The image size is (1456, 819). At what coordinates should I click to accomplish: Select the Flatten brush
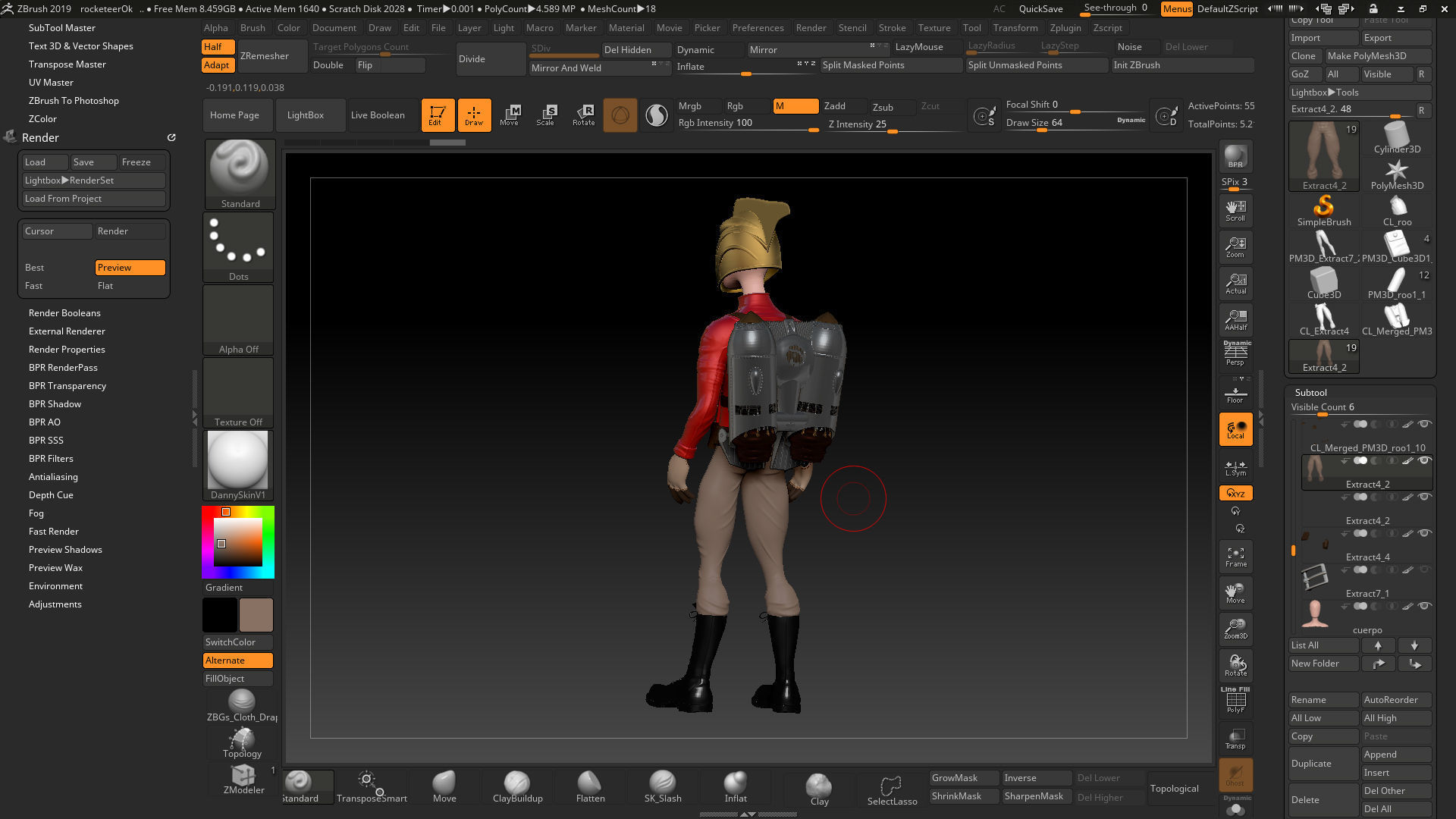coord(590,786)
